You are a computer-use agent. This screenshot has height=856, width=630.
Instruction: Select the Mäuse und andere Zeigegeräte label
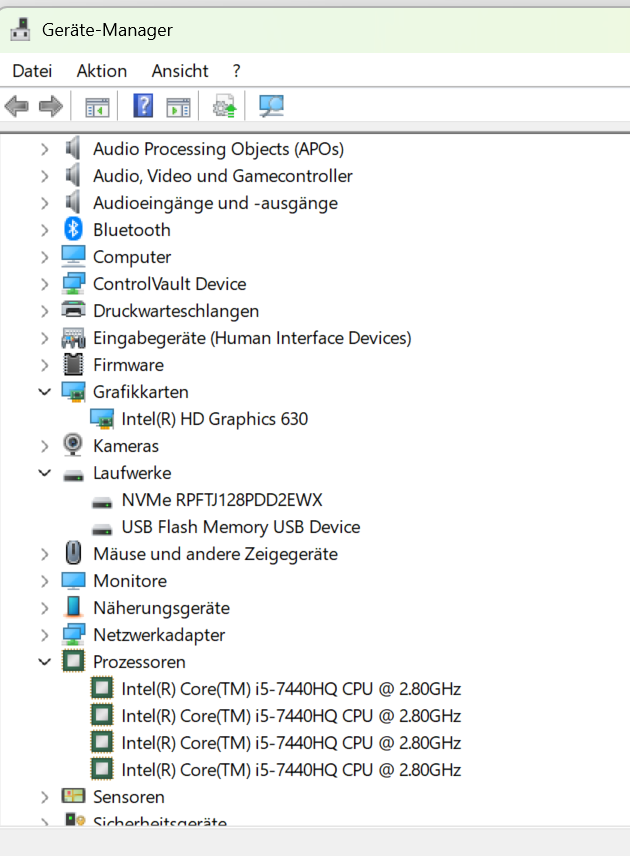[x=215, y=554]
